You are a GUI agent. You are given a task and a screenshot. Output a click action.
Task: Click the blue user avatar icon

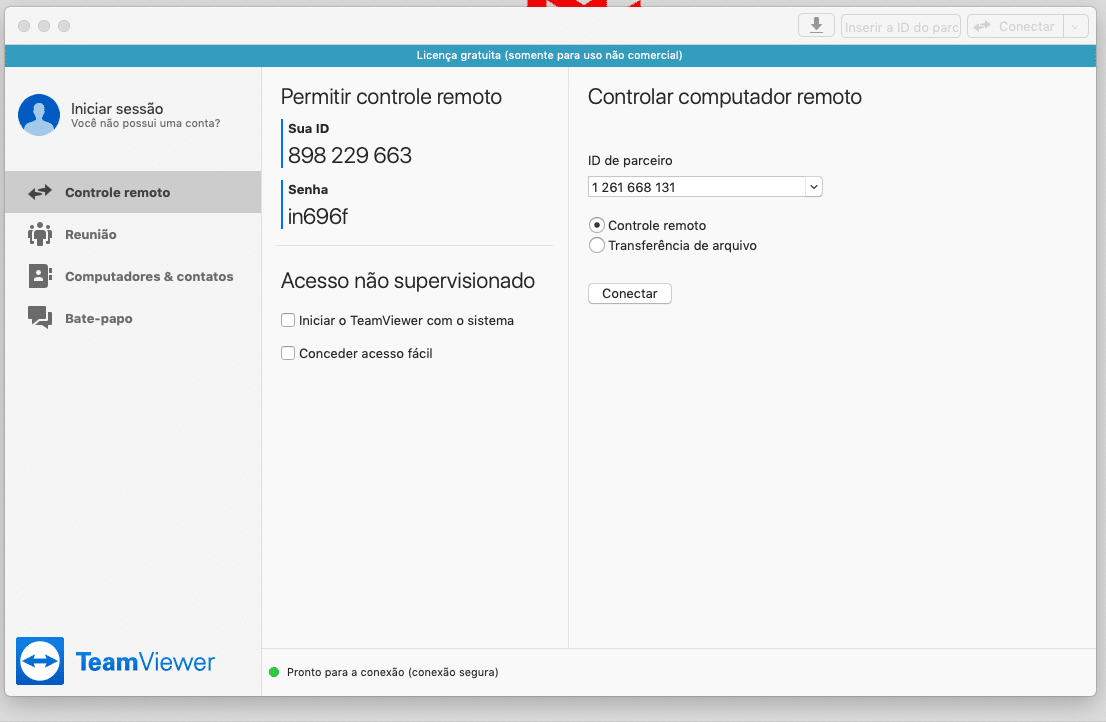point(39,115)
